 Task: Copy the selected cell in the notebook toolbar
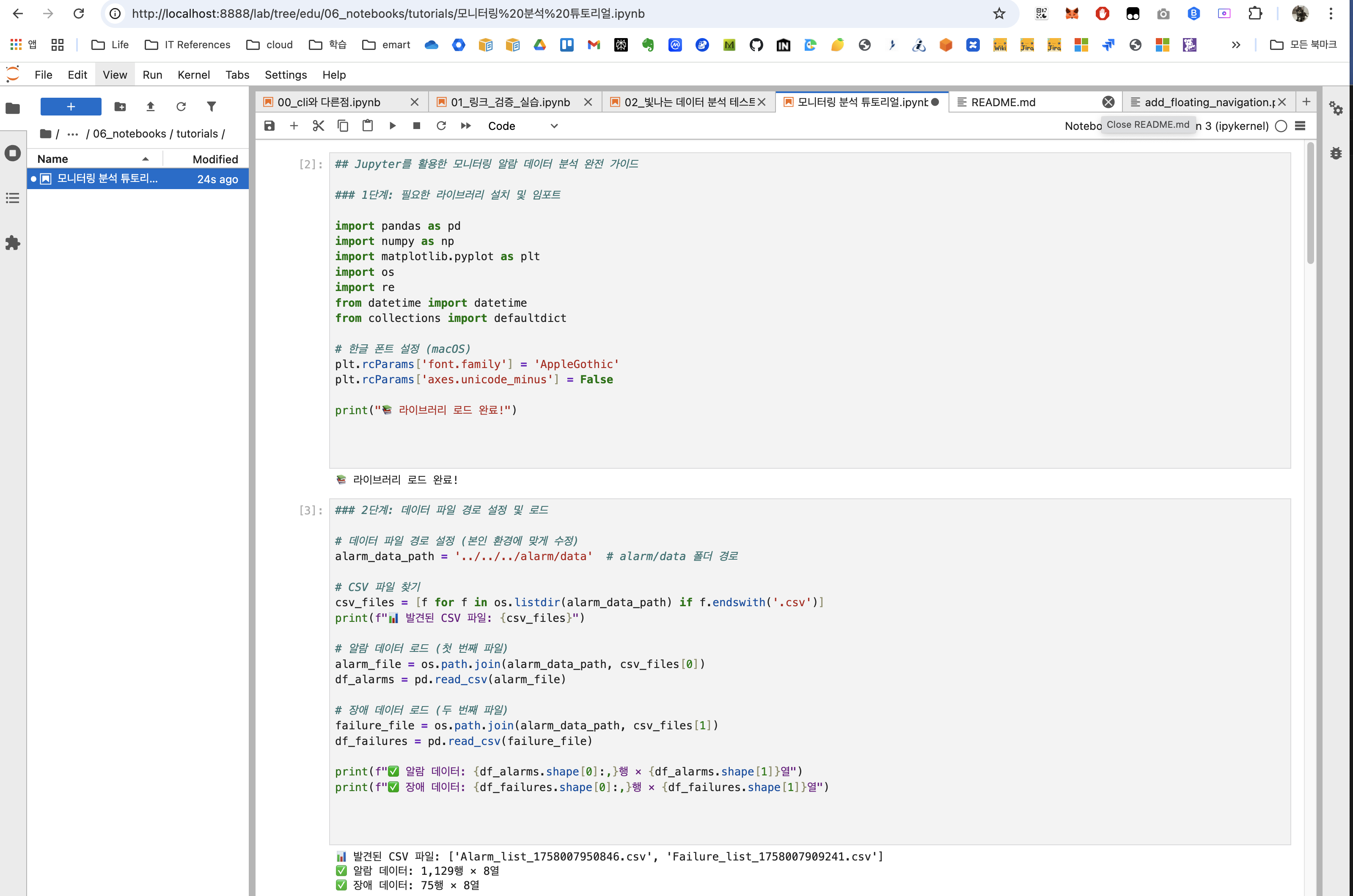point(343,126)
